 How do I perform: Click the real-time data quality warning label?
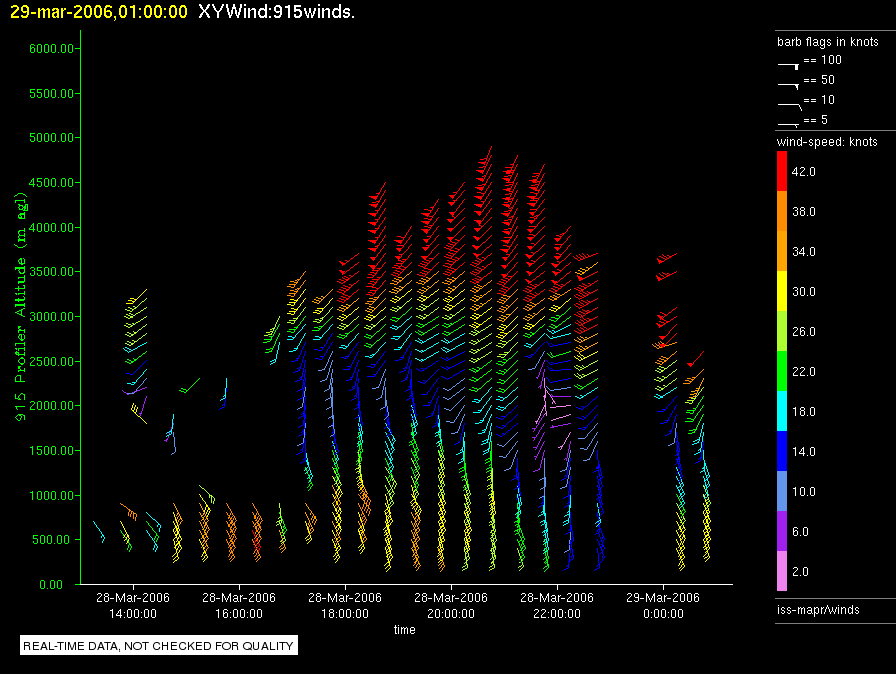point(159,646)
